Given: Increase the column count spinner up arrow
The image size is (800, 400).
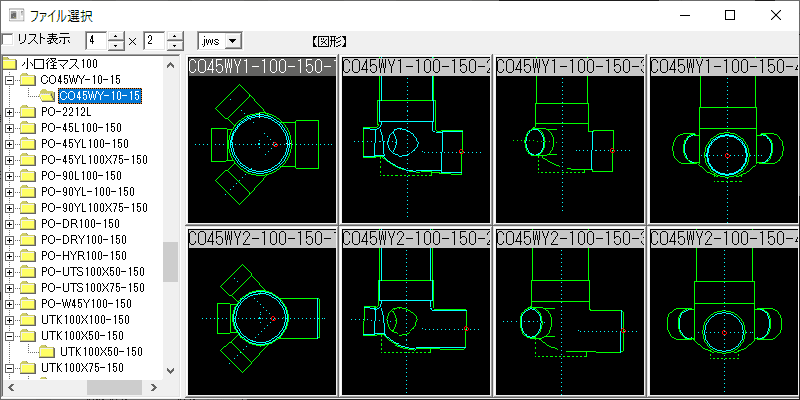Looking at the screenshot, I should [117, 36].
